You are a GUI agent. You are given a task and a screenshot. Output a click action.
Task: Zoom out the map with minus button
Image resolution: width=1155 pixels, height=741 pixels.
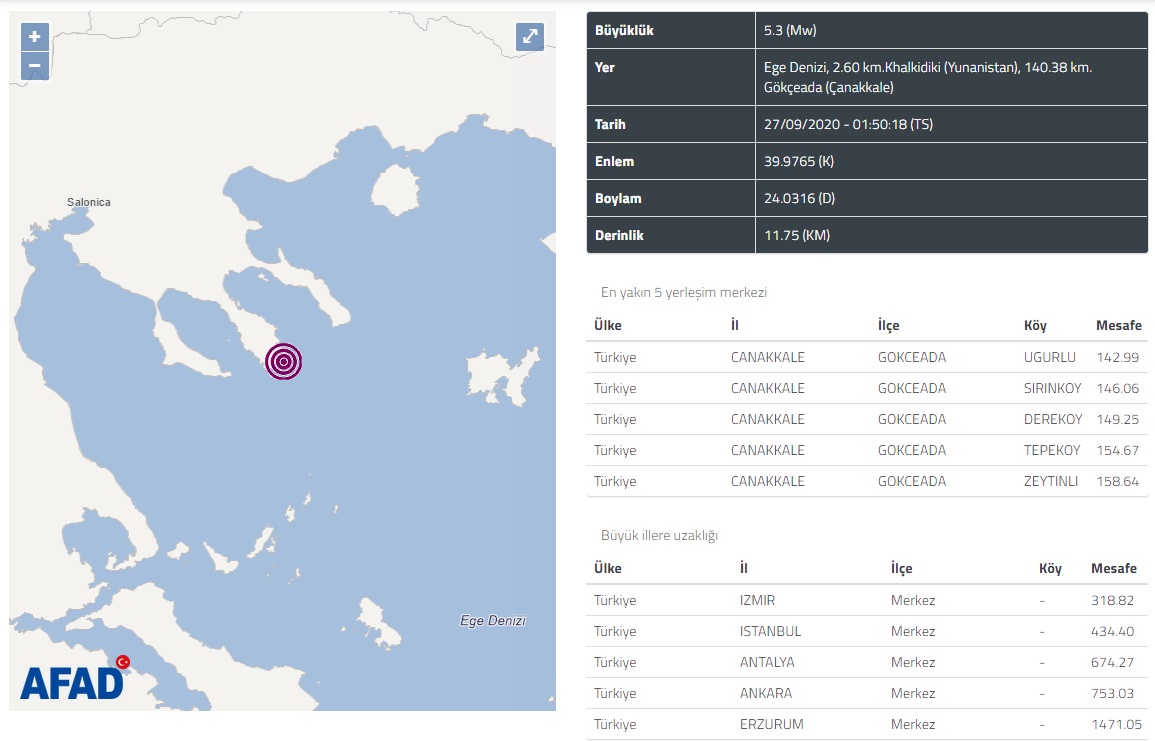[x=35, y=66]
